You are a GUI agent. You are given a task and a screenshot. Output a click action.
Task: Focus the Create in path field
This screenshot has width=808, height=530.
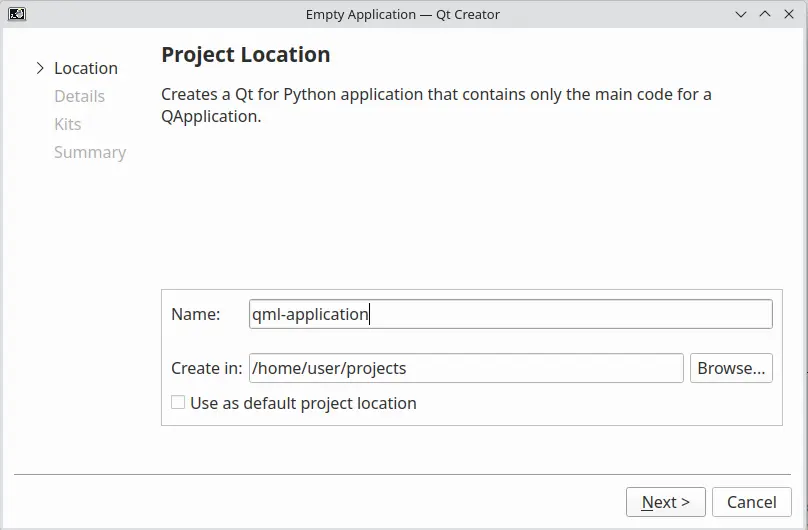(x=466, y=368)
